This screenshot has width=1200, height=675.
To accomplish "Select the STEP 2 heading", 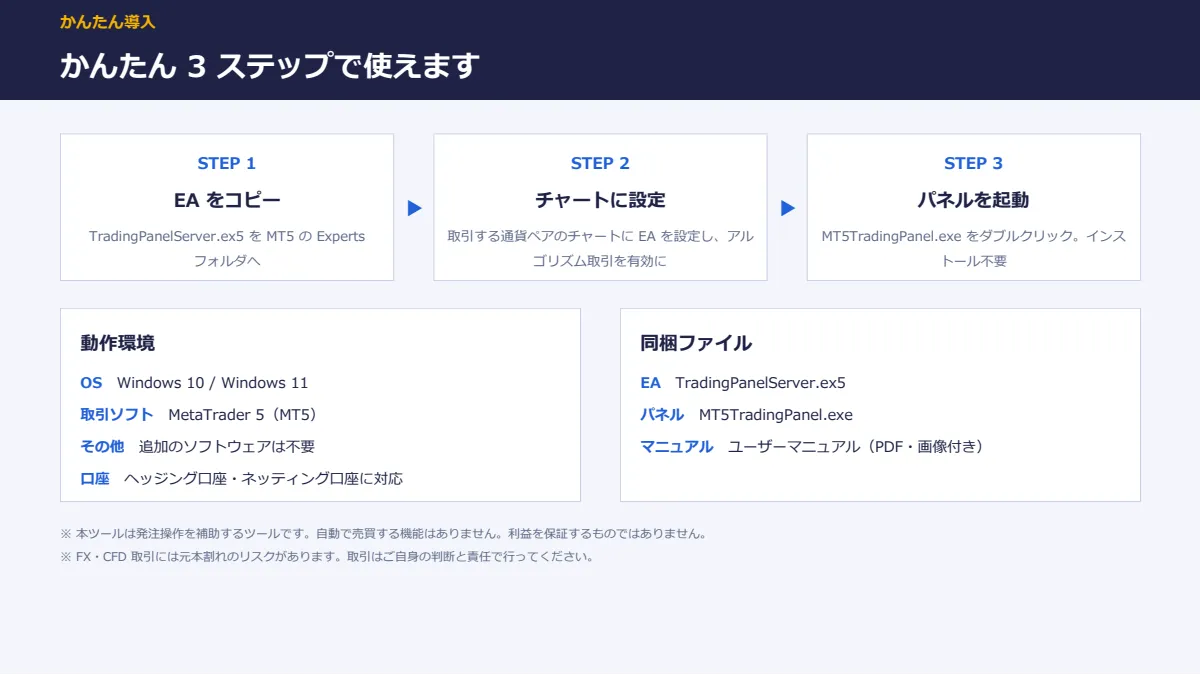I will click(x=600, y=163).
